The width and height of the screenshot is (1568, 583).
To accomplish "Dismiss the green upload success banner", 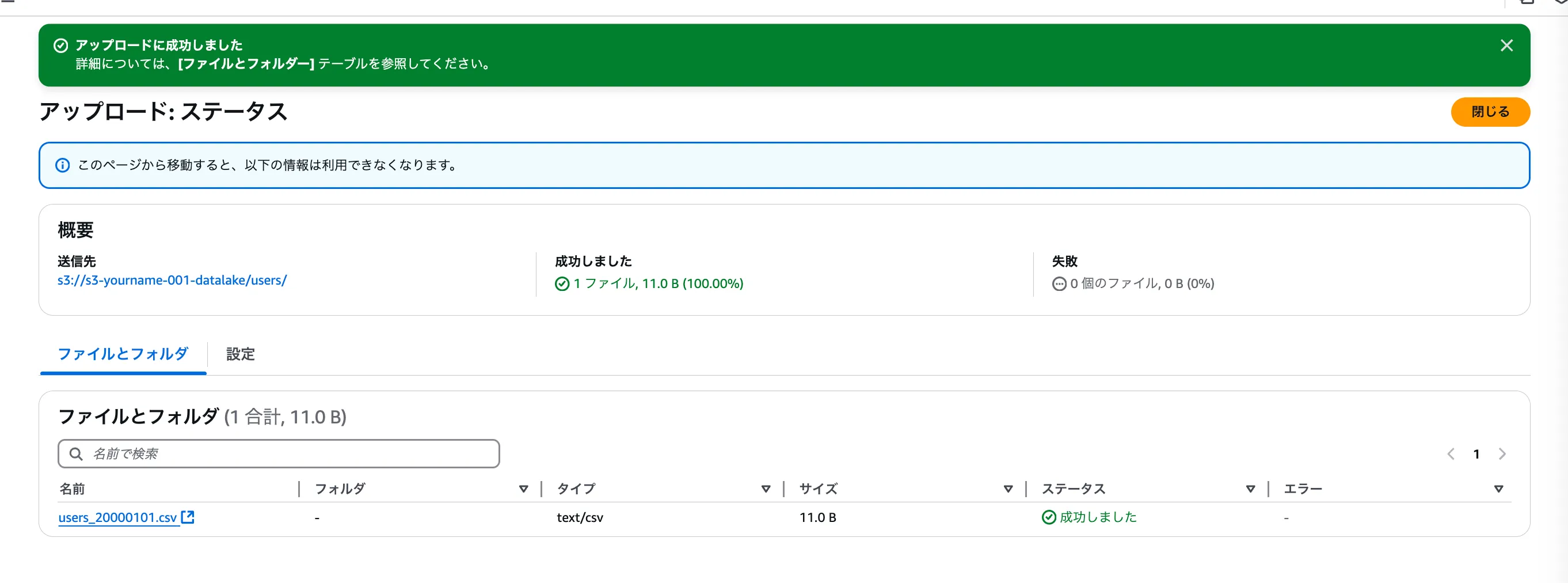I will pos(1506,46).
